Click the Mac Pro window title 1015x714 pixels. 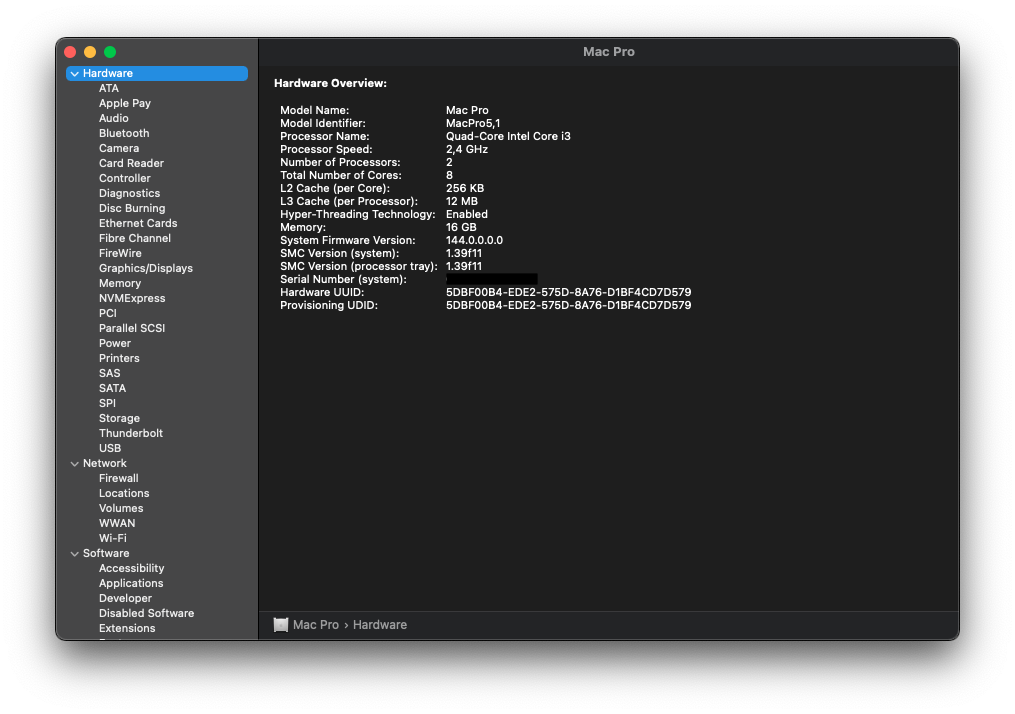[x=608, y=52]
